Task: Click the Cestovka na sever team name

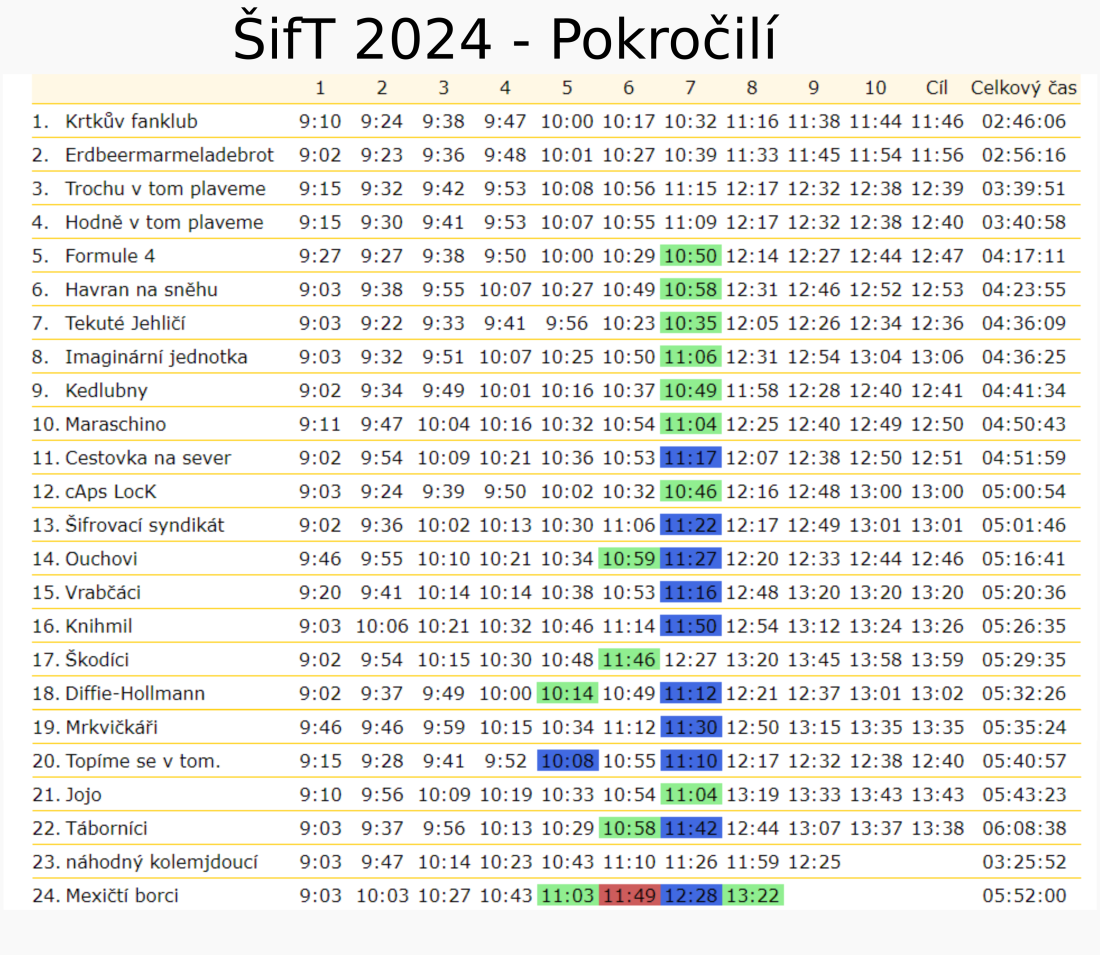Action: click(148, 458)
